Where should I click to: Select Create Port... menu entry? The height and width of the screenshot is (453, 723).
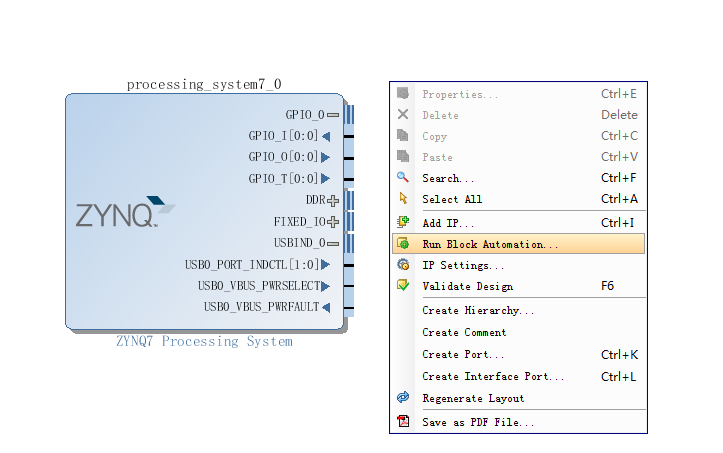click(x=518, y=354)
